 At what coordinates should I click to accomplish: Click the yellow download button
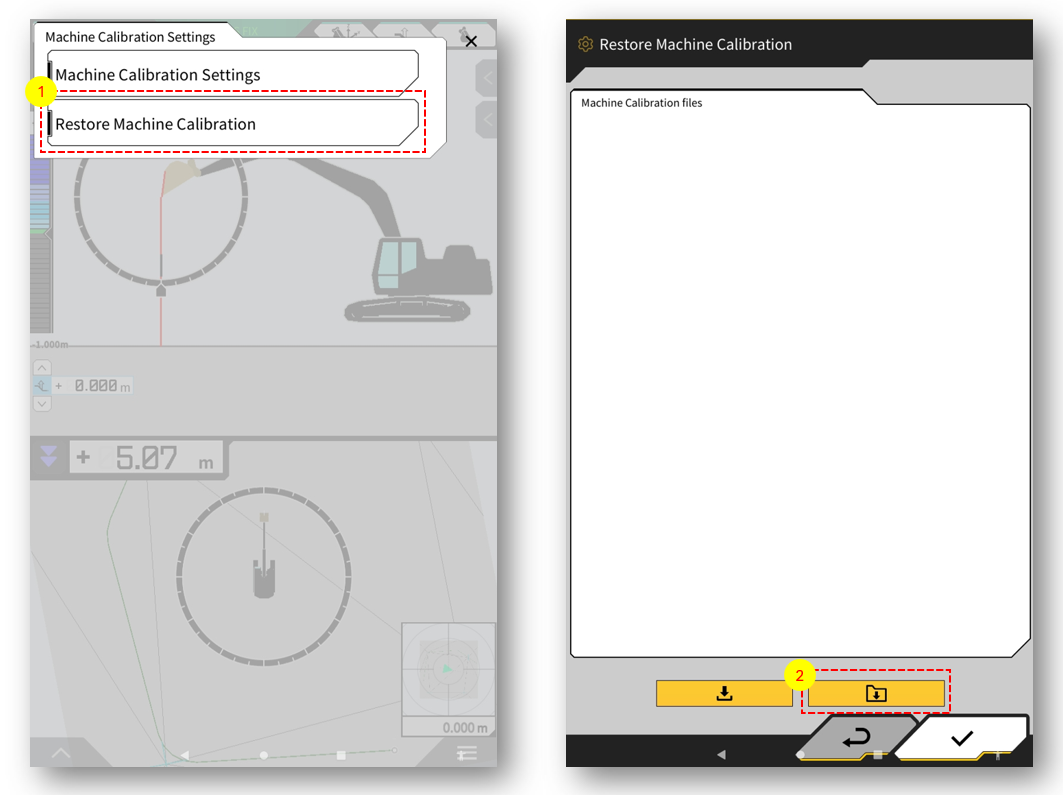click(x=724, y=693)
